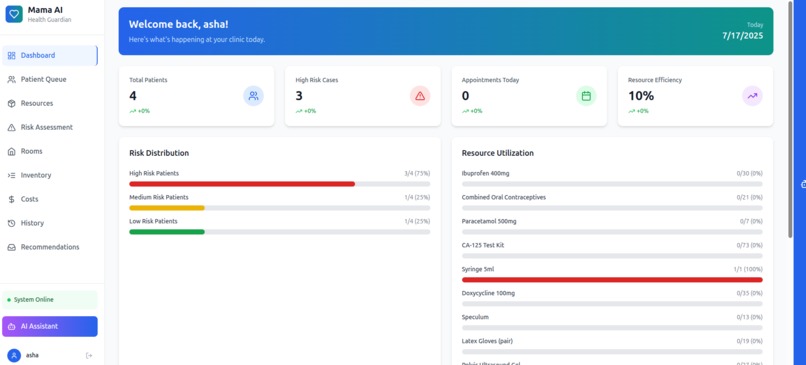Open the Dashboard menu item
This screenshot has width=806, height=365.
click(x=50, y=56)
